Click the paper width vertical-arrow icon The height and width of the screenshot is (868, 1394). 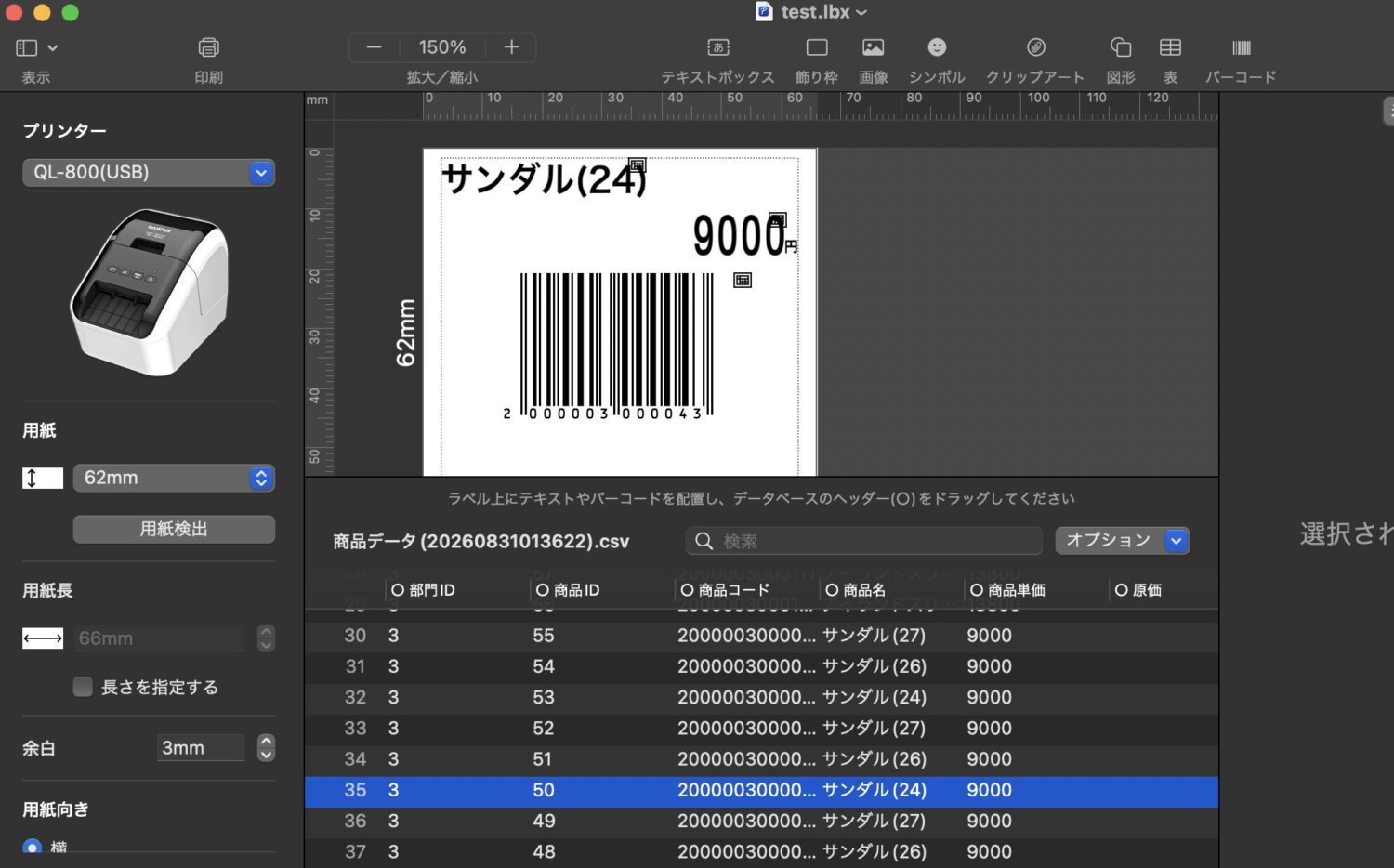43,478
